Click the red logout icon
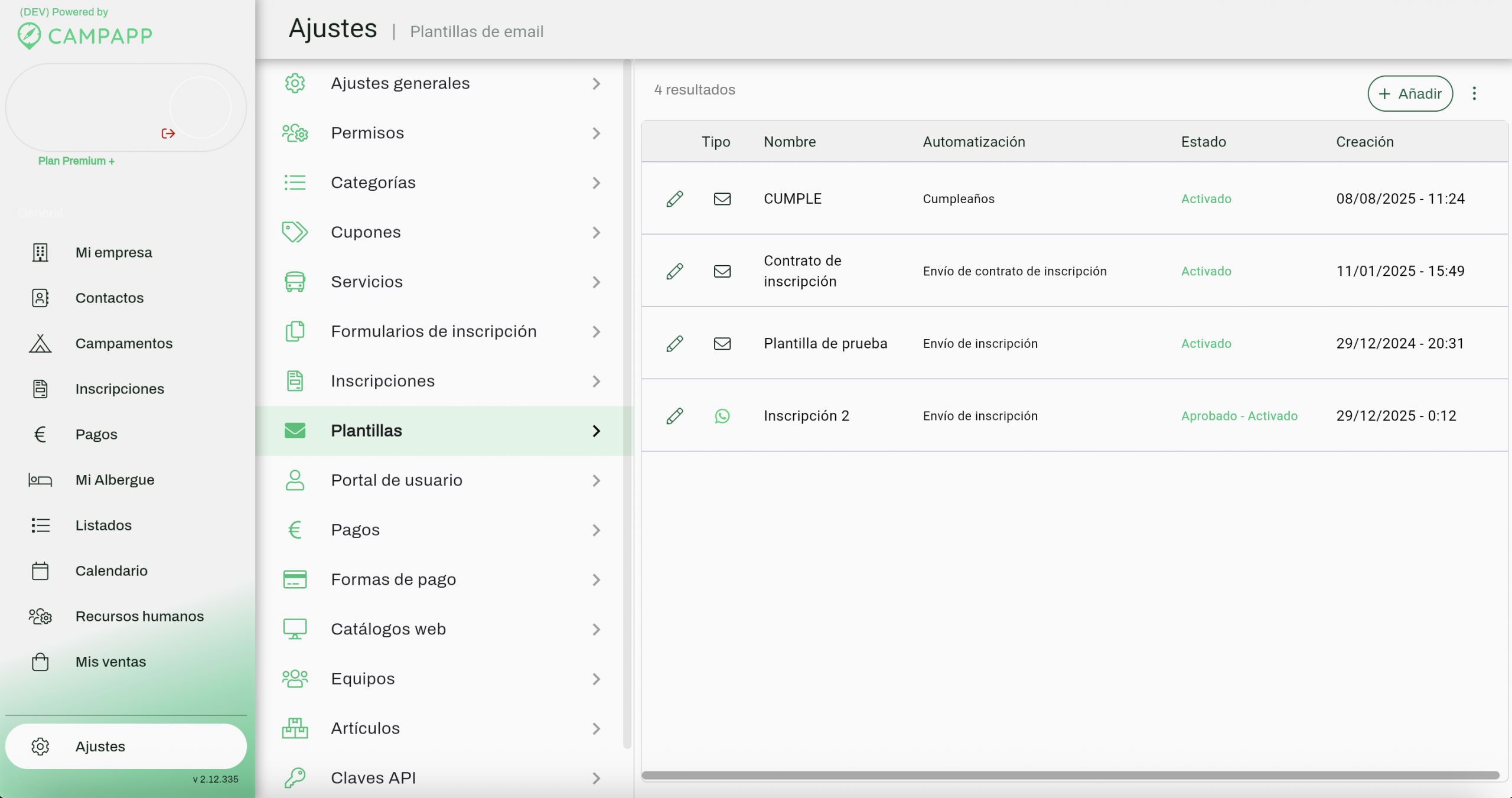1512x798 pixels. (x=168, y=133)
